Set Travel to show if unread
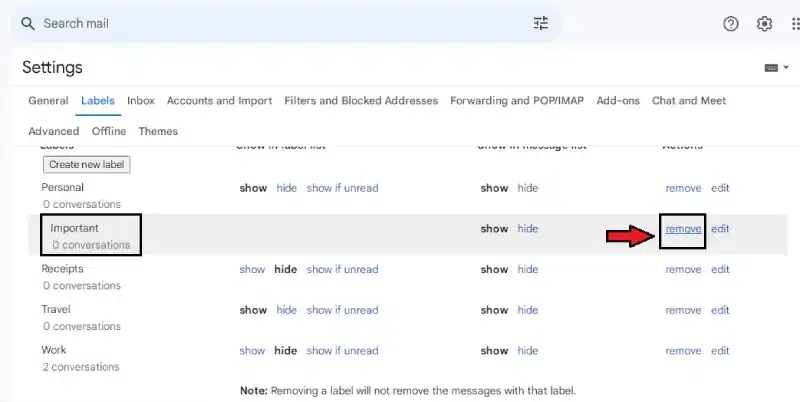The height and width of the screenshot is (402, 800). [x=342, y=310]
